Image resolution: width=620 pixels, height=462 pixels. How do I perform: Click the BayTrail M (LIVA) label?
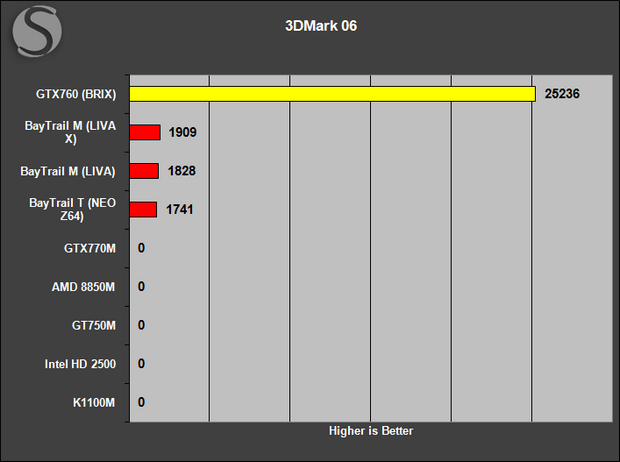(x=68, y=171)
